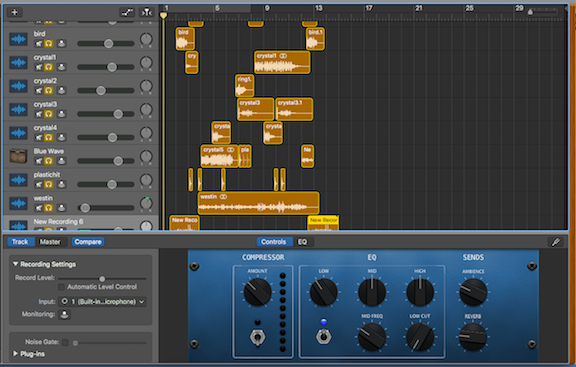The width and height of the screenshot is (576, 367).
Task: Switch to the Controls tab
Action: 274,242
